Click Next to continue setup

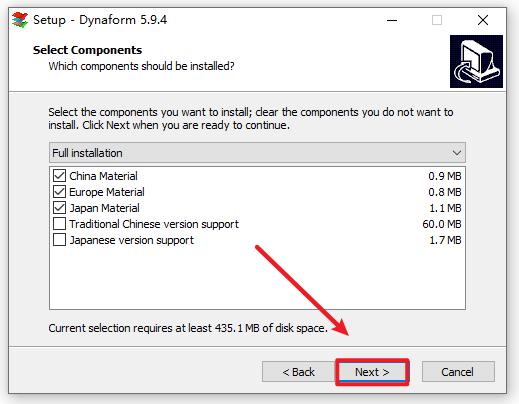pos(372,372)
